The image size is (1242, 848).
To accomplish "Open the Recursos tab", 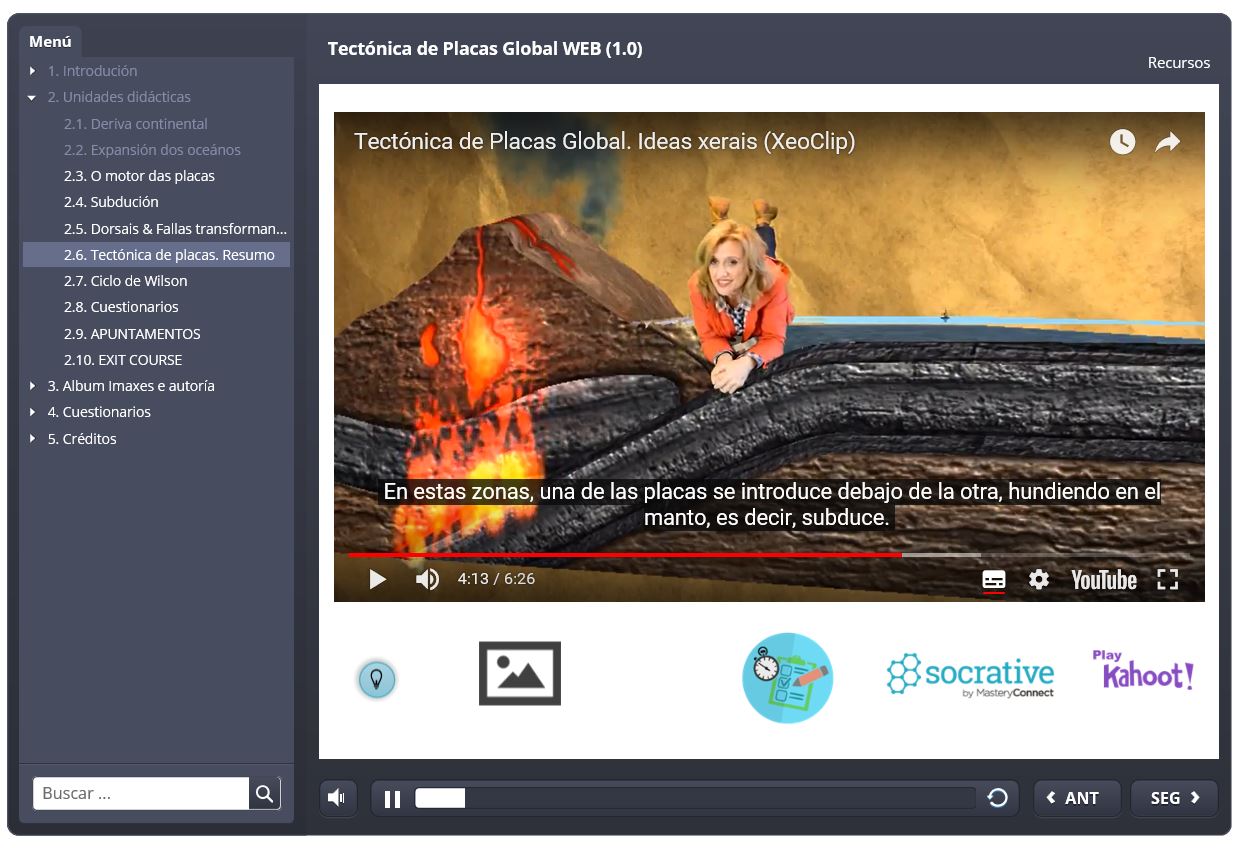I will point(1178,63).
